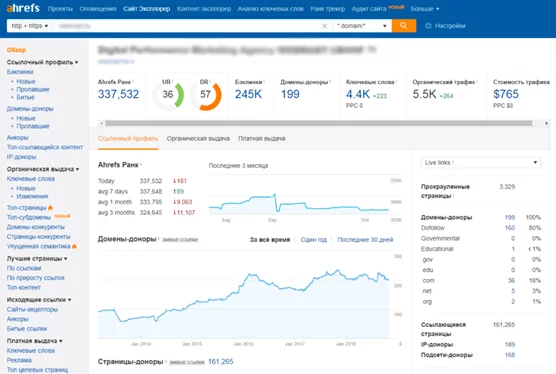The image size is (556, 374).
Task: Open Страницы-конкуренты sidebar link
Action: click(x=39, y=236)
